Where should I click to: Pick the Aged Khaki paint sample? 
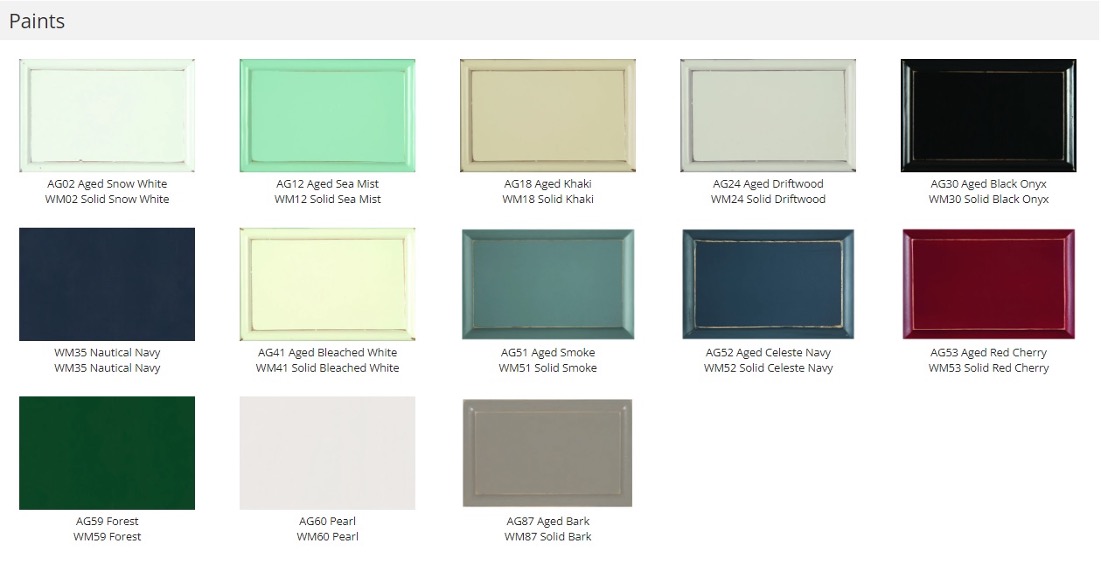pos(548,115)
